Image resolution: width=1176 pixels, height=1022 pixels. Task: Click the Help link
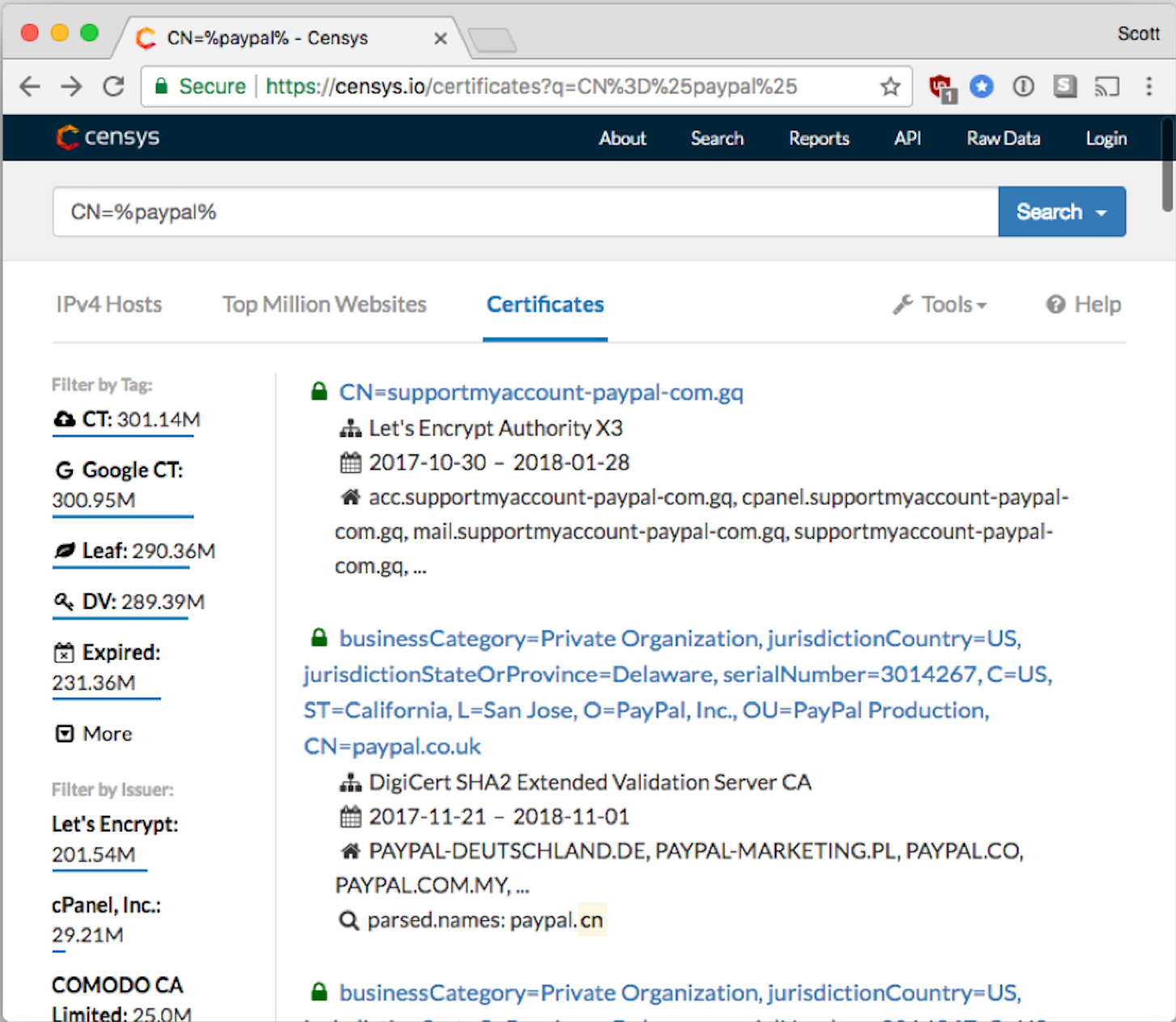point(1084,305)
